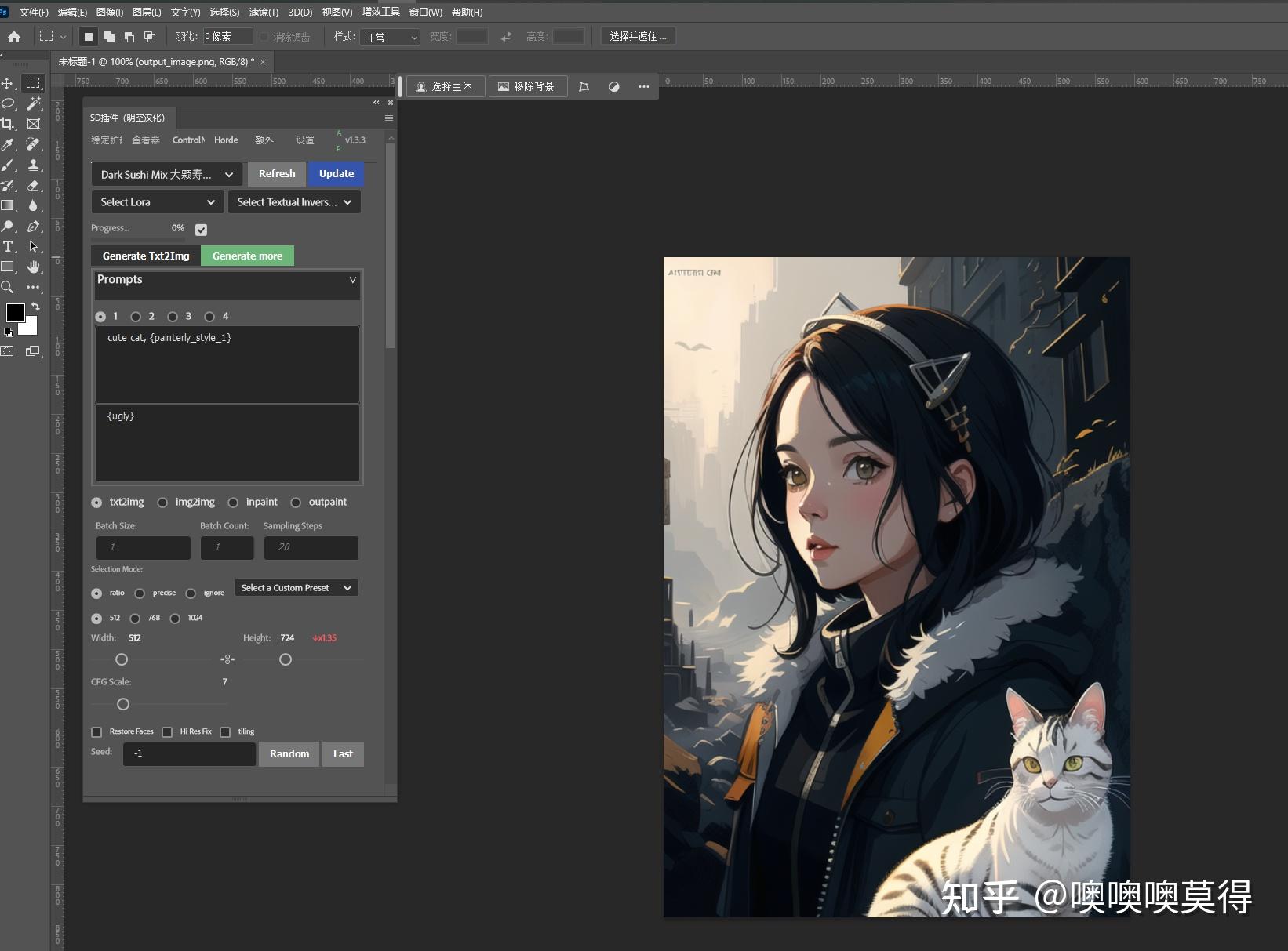Screen dimensions: 1288x951
Task: Open the Horde tab in the SD plugin
Action: click(x=226, y=140)
